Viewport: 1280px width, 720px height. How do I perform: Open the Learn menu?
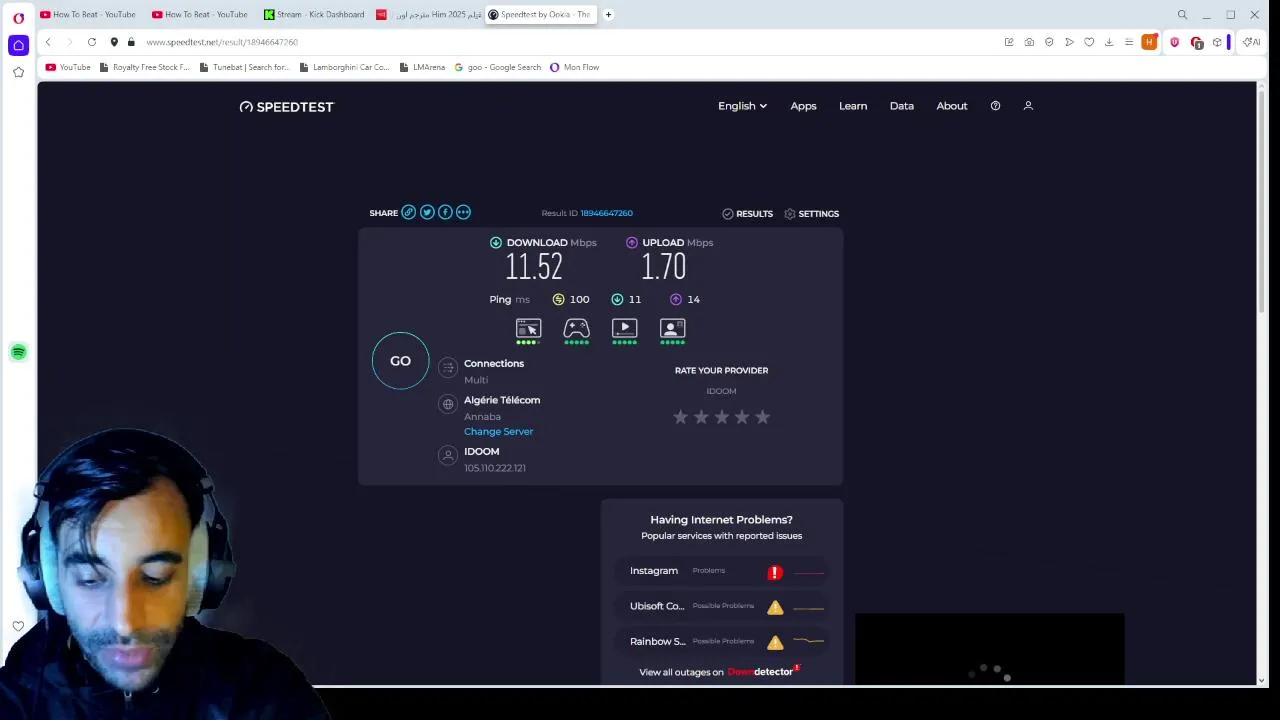(x=853, y=106)
